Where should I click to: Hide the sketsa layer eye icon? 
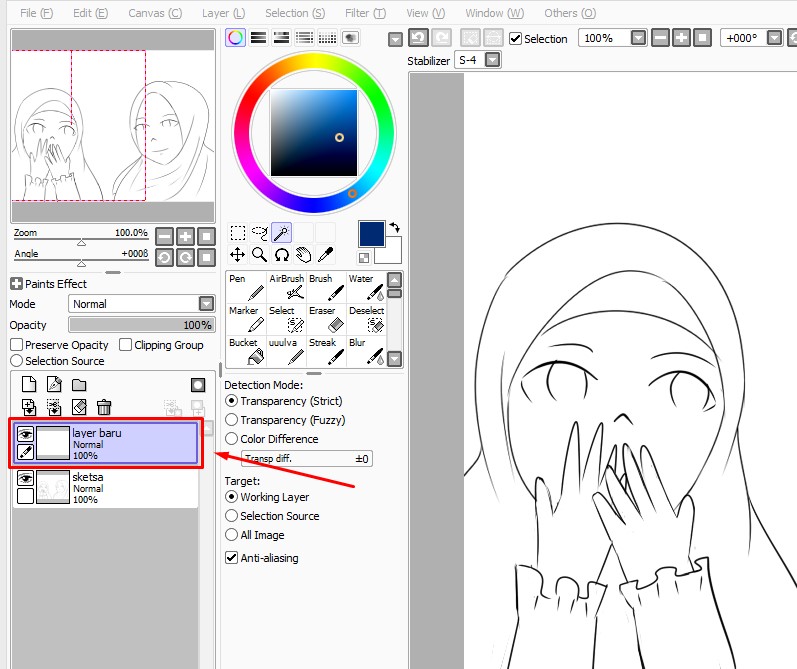(x=25, y=478)
